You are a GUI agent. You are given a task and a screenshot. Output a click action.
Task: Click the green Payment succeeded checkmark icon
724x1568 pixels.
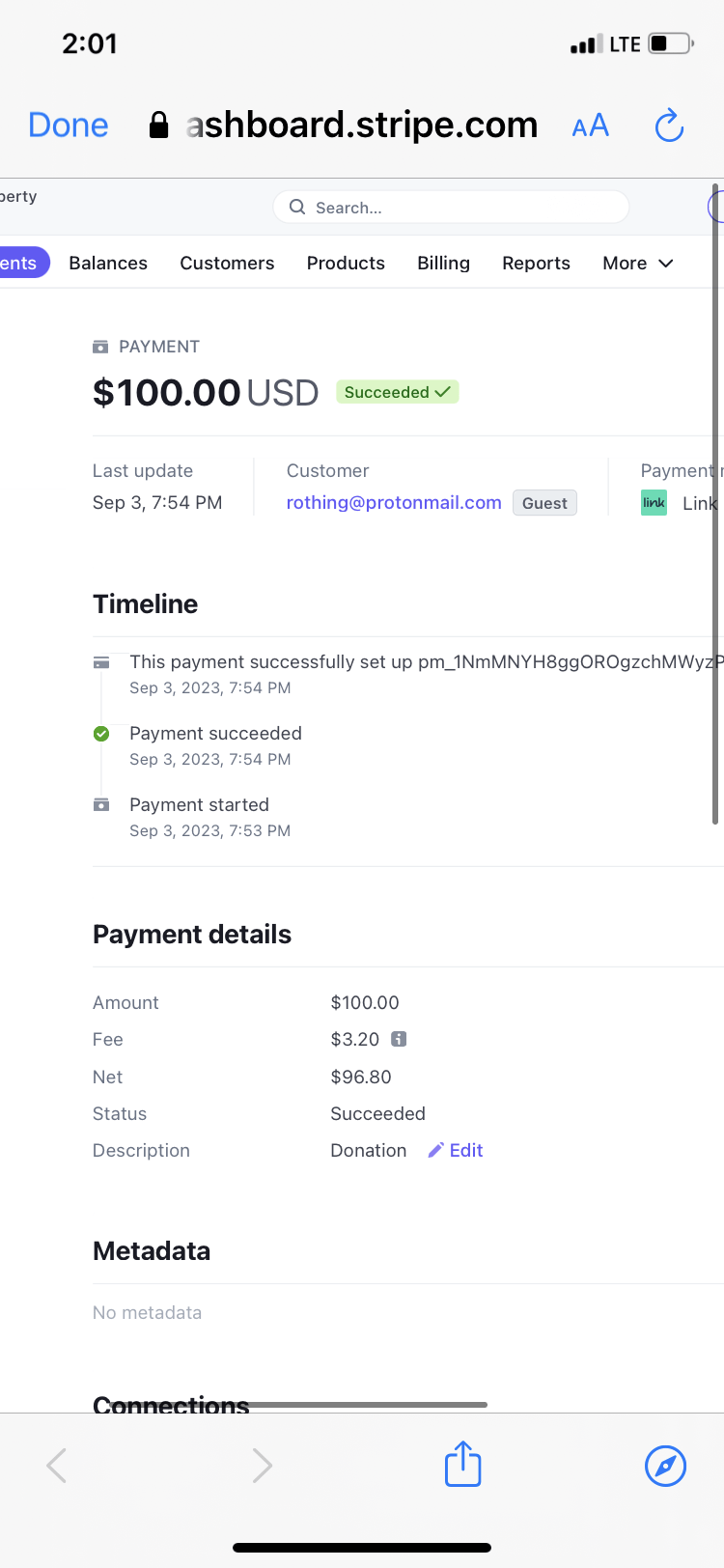[101, 734]
